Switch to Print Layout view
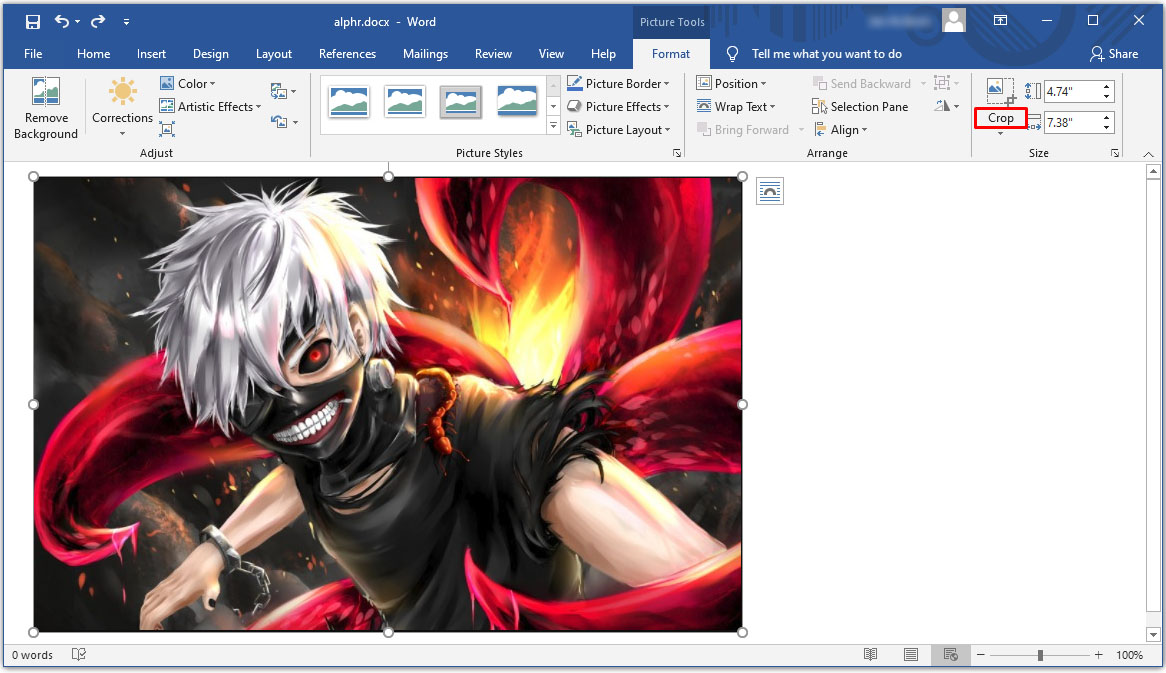Viewport: 1166px width, 673px height. (910, 654)
